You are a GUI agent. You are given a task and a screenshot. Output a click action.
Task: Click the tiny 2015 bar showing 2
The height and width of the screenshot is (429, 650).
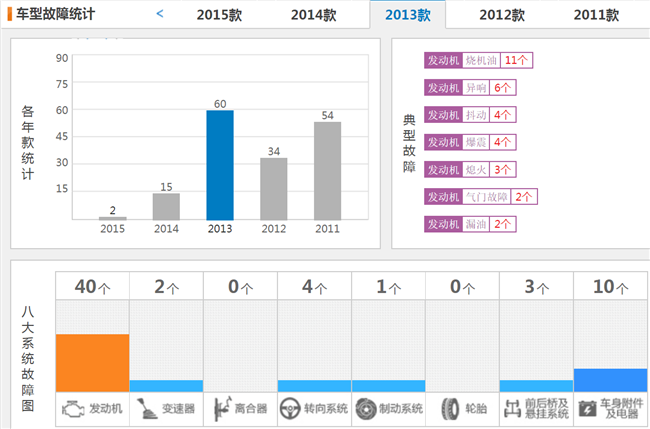(x=113, y=218)
